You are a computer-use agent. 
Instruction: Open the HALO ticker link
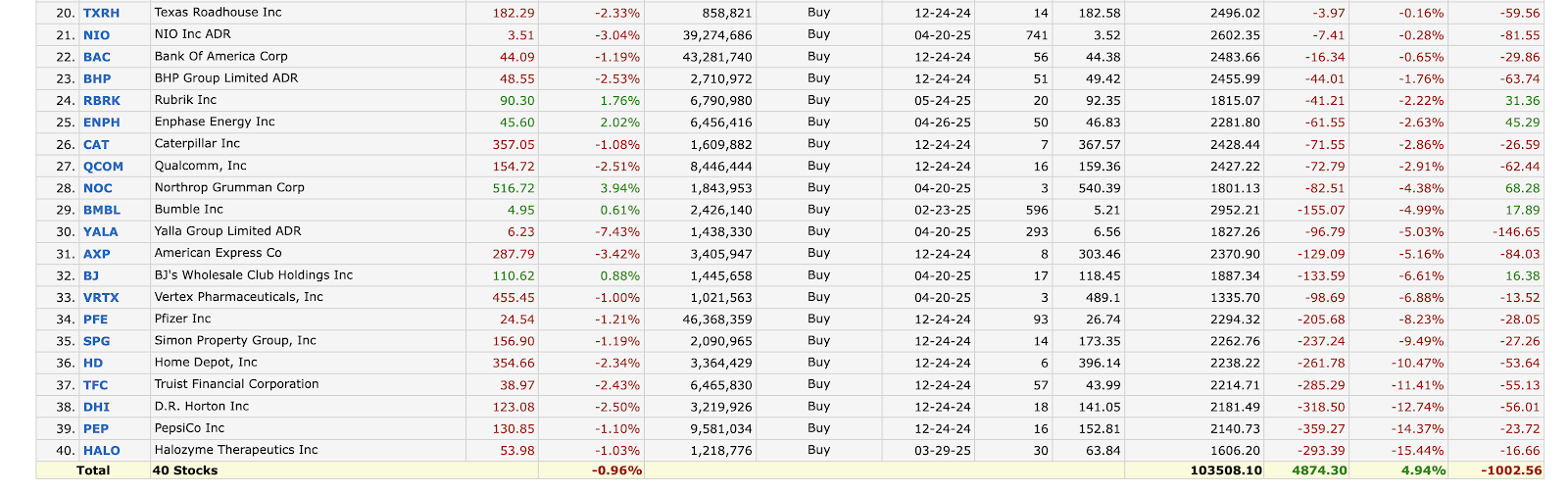[x=102, y=451]
